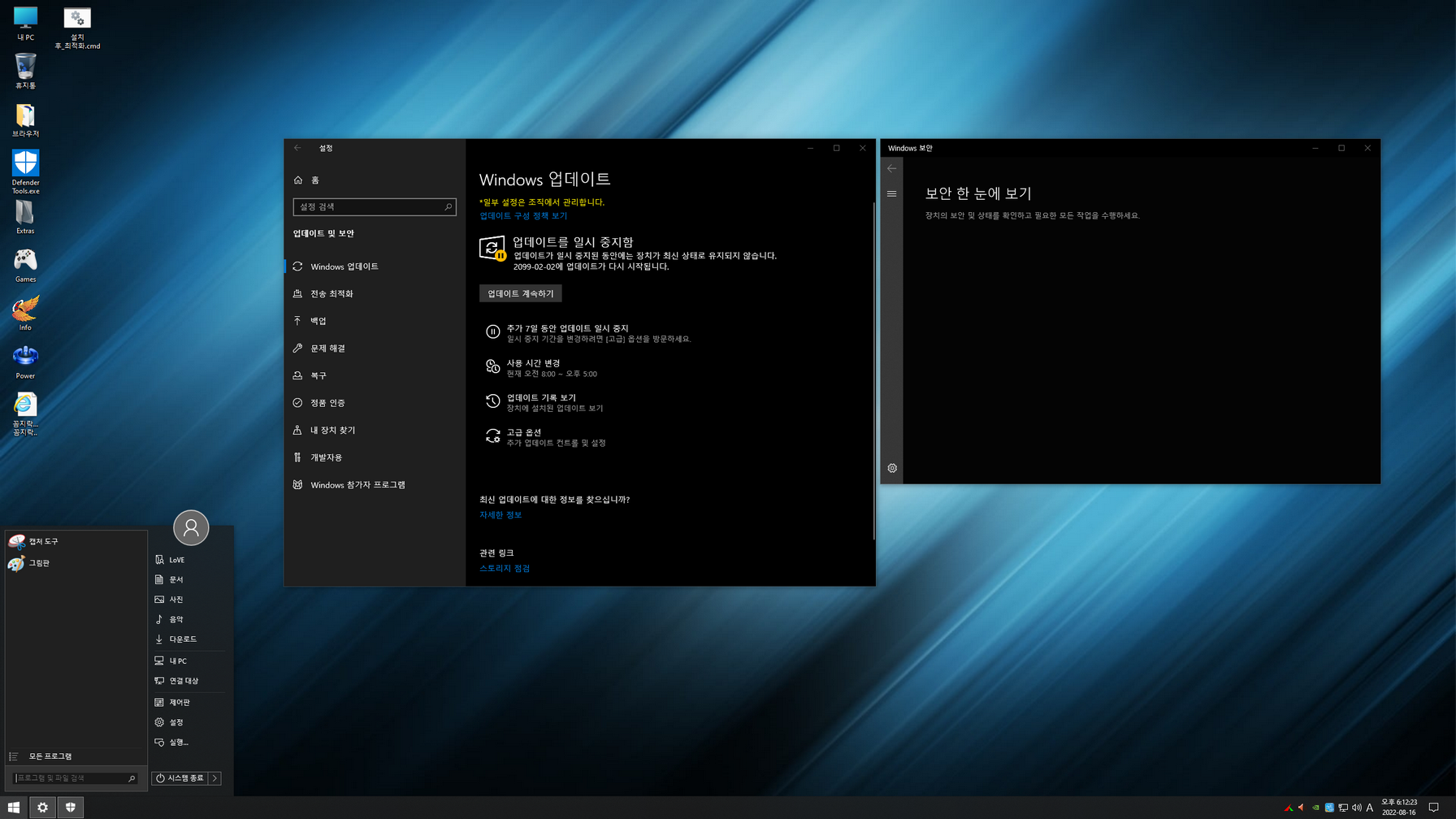Select Windows 업데이트 in sidebar
Screen dimensions: 1456x819
[x=375, y=266]
